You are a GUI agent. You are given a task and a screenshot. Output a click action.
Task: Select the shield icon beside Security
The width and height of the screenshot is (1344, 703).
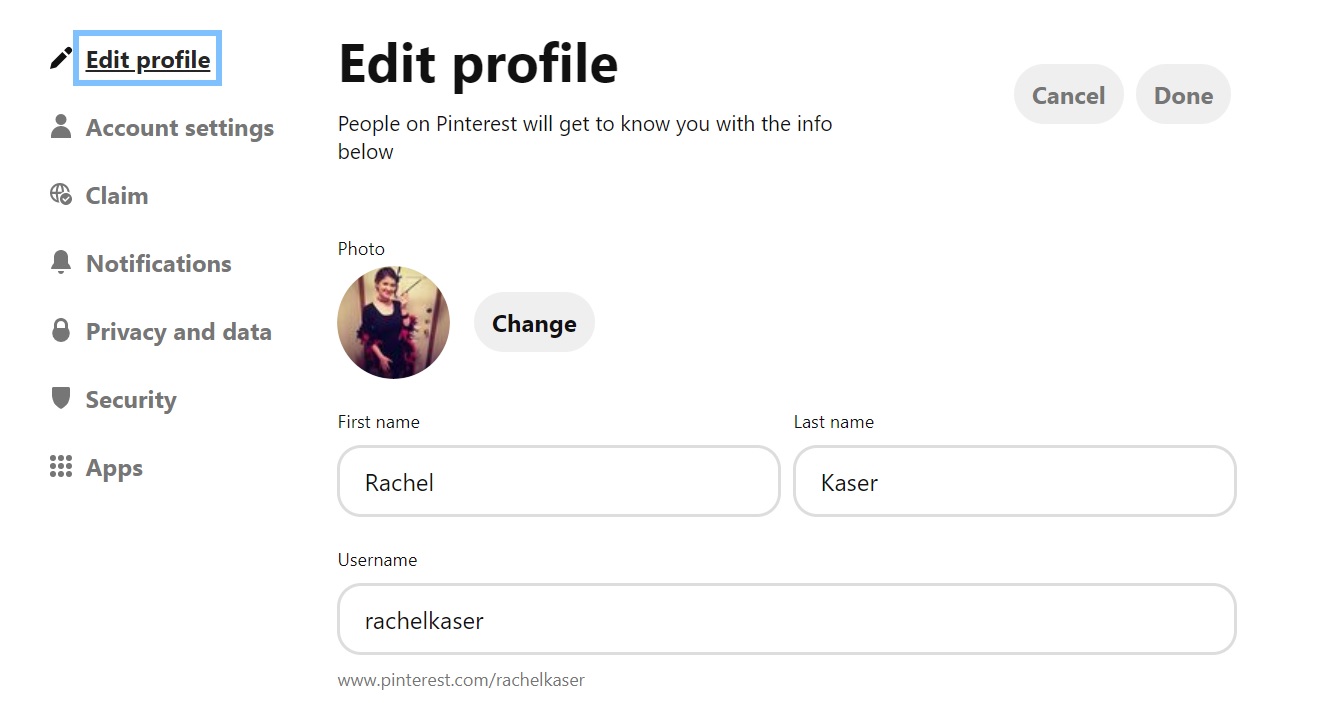click(60, 398)
